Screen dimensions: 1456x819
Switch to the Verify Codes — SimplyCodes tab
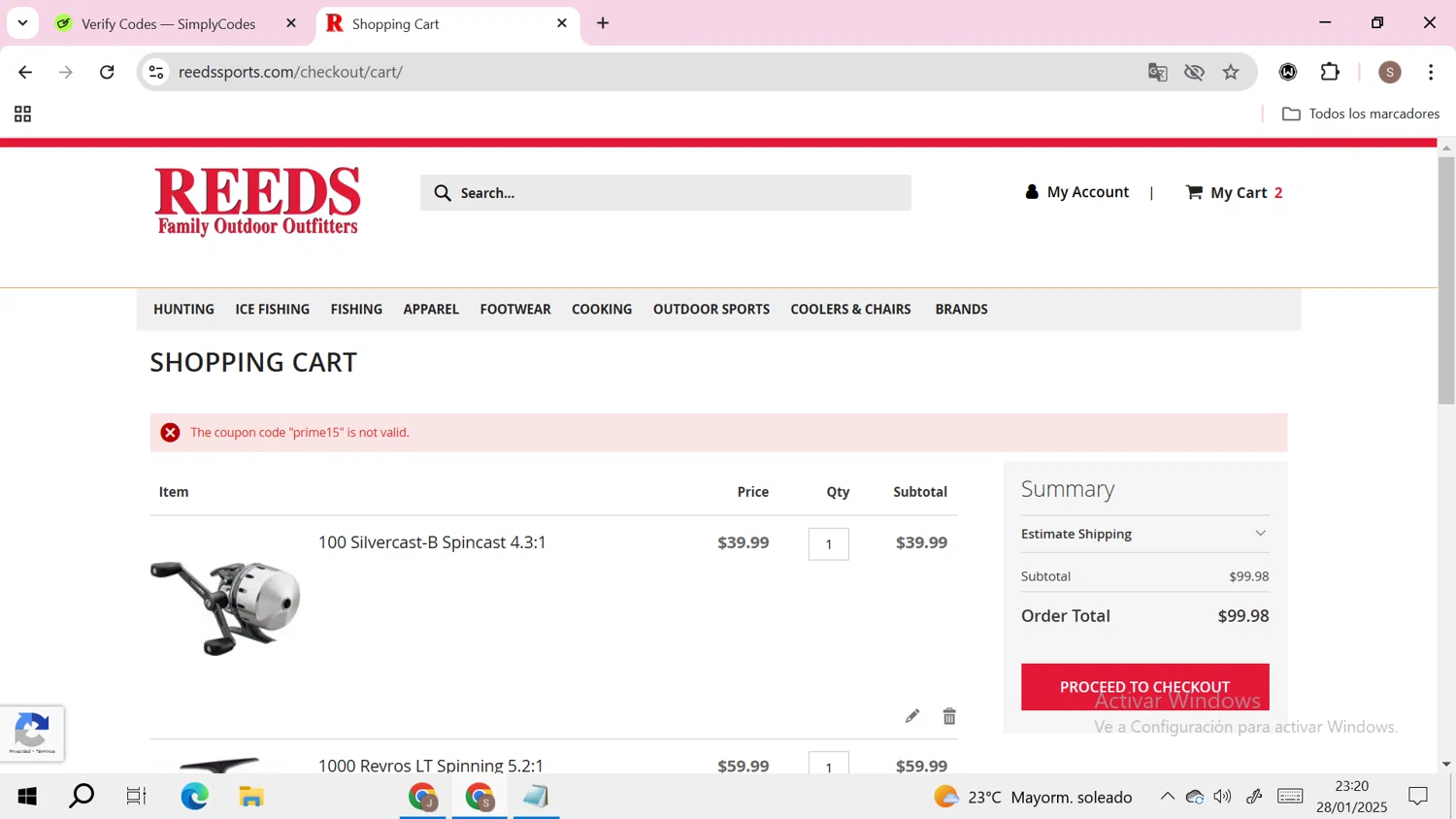[168, 24]
